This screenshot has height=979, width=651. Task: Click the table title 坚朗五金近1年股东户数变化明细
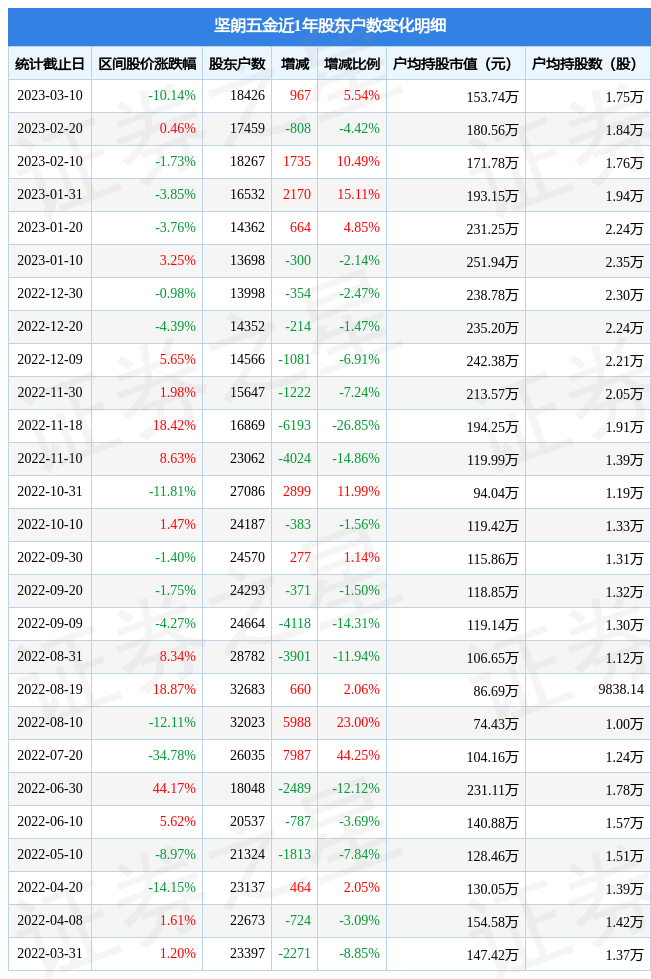click(x=330, y=26)
